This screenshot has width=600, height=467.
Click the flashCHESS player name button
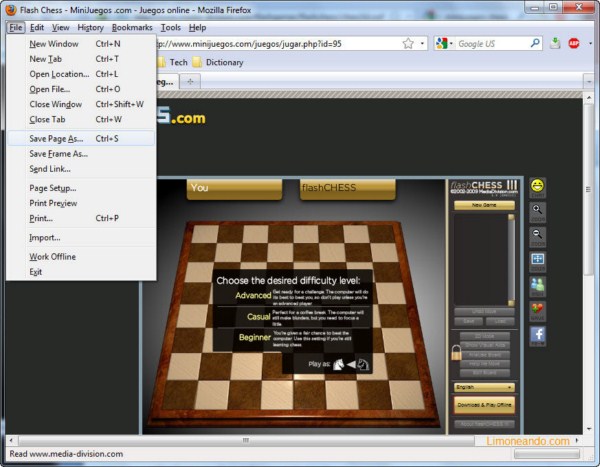pyautogui.click(x=347, y=189)
